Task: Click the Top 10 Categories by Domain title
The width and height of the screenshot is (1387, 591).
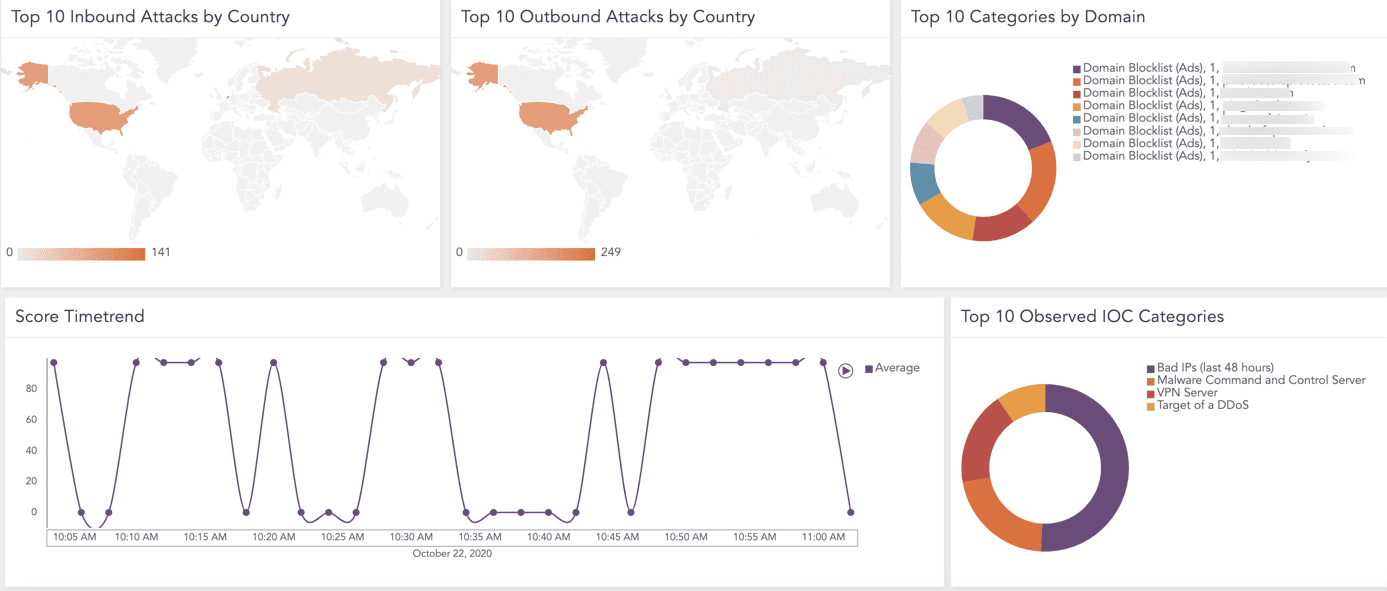Action: click(x=1028, y=16)
